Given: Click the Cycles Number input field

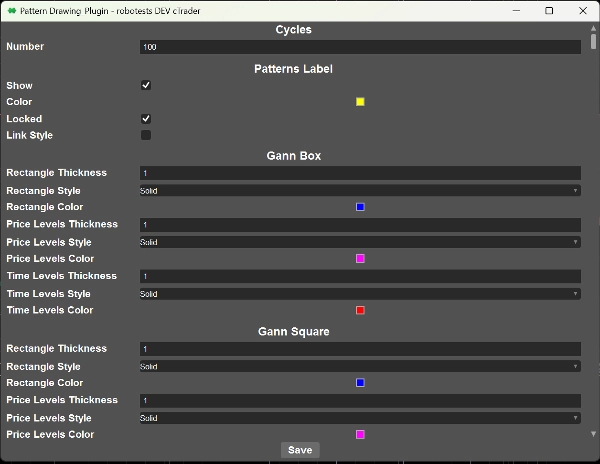Looking at the screenshot, I should [x=360, y=47].
